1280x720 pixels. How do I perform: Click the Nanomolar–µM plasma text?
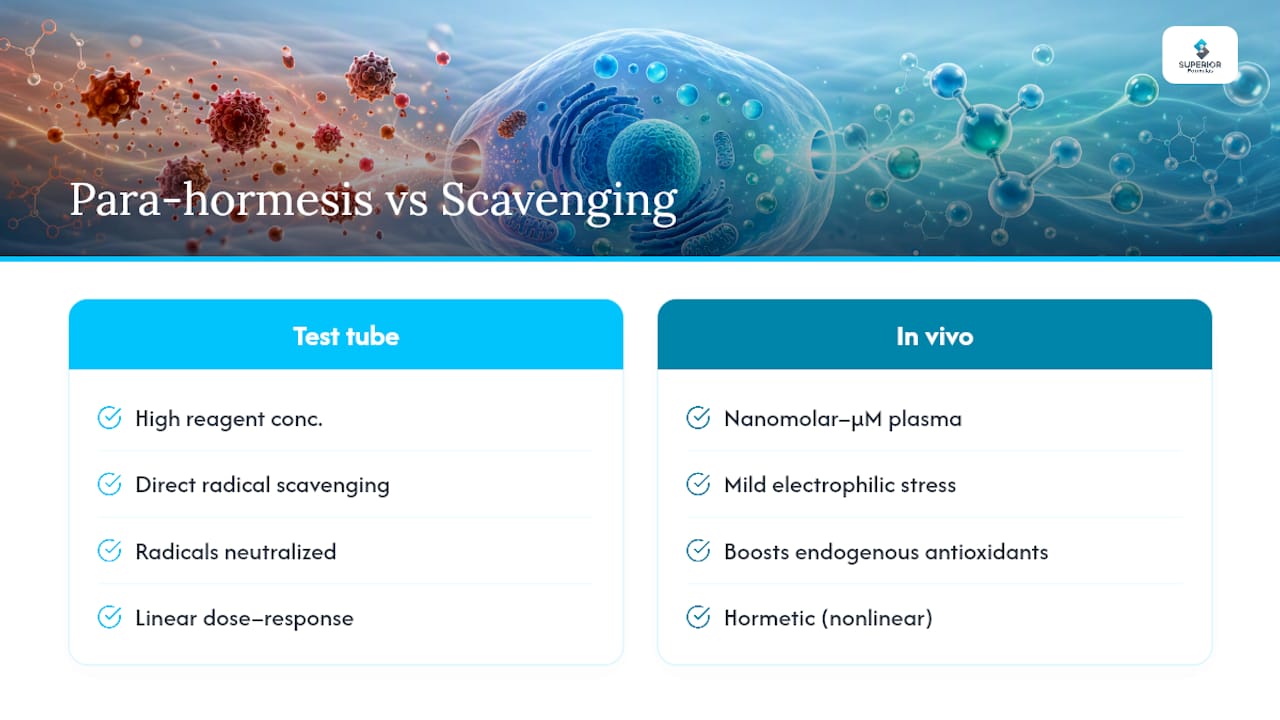[843, 419]
